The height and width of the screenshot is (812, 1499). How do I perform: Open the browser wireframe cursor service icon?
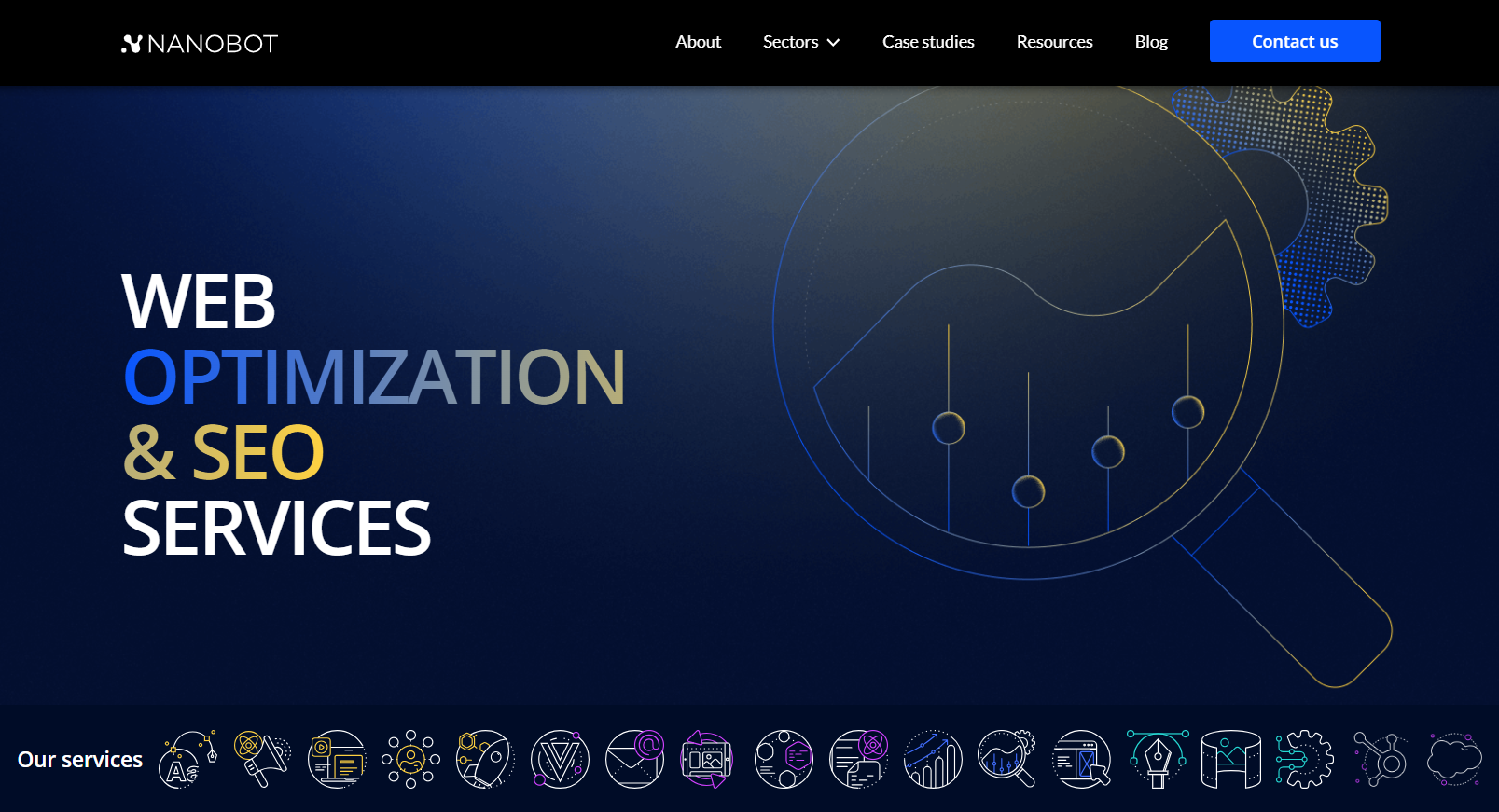pyautogui.click(x=1082, y=759)
